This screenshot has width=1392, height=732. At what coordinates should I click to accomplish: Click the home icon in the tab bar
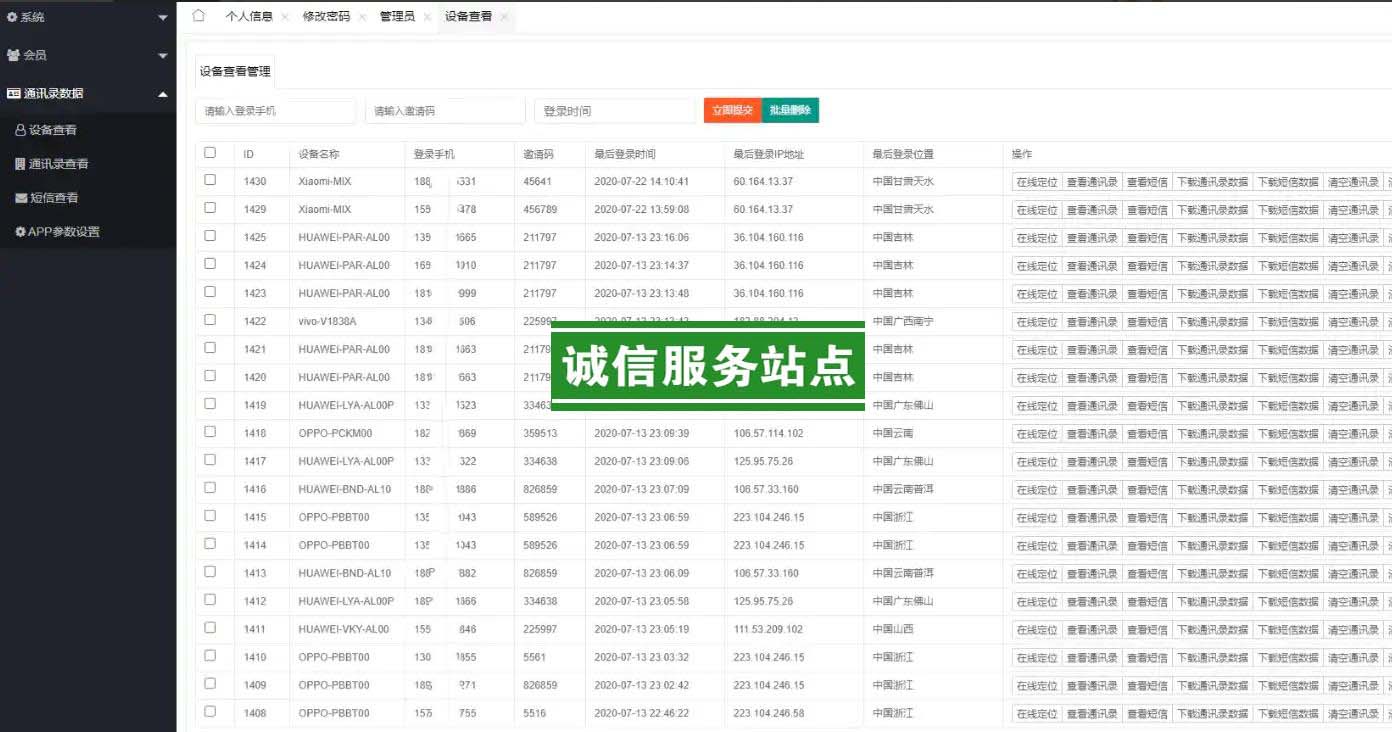pos(198,16)
